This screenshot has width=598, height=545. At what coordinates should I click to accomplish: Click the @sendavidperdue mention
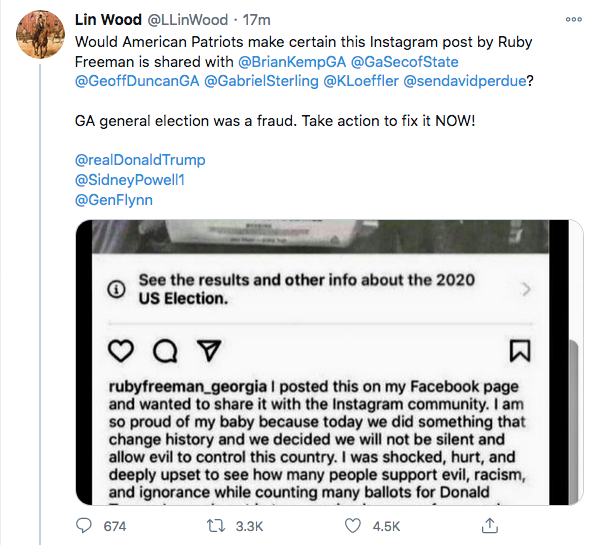465,81
